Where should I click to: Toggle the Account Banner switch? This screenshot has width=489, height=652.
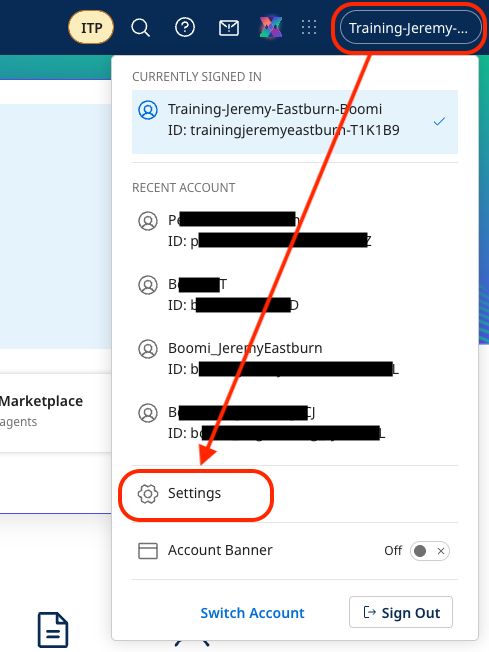[430, 551]
